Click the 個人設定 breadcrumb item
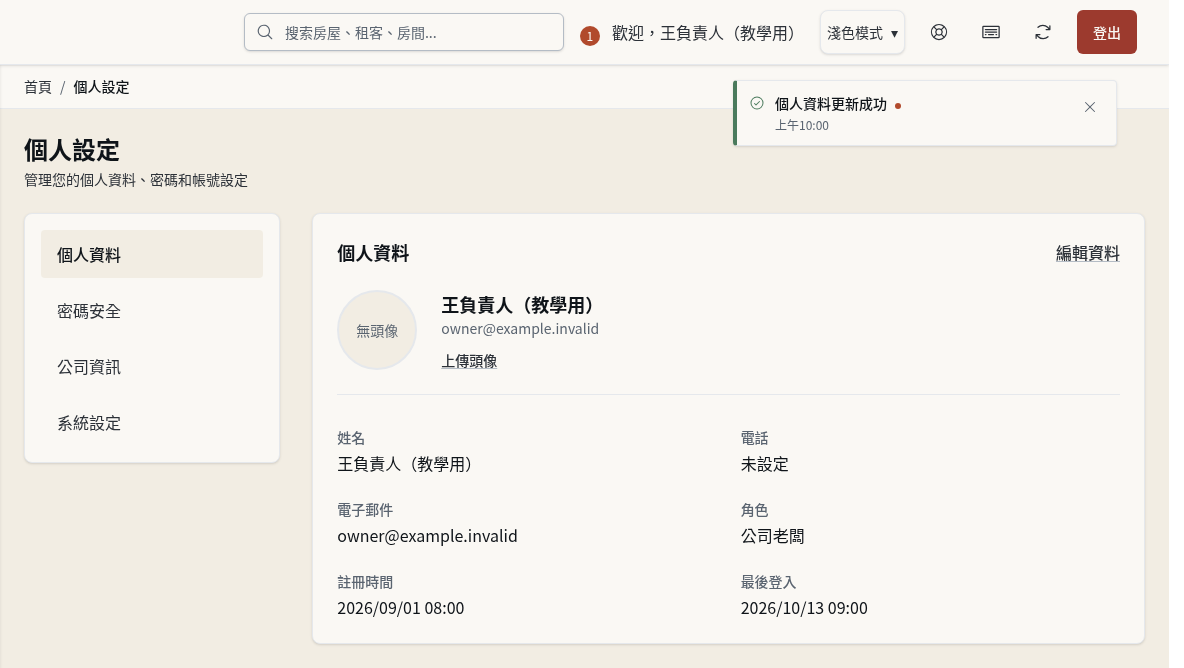1184x668 pixels. (x=101, y=87)
